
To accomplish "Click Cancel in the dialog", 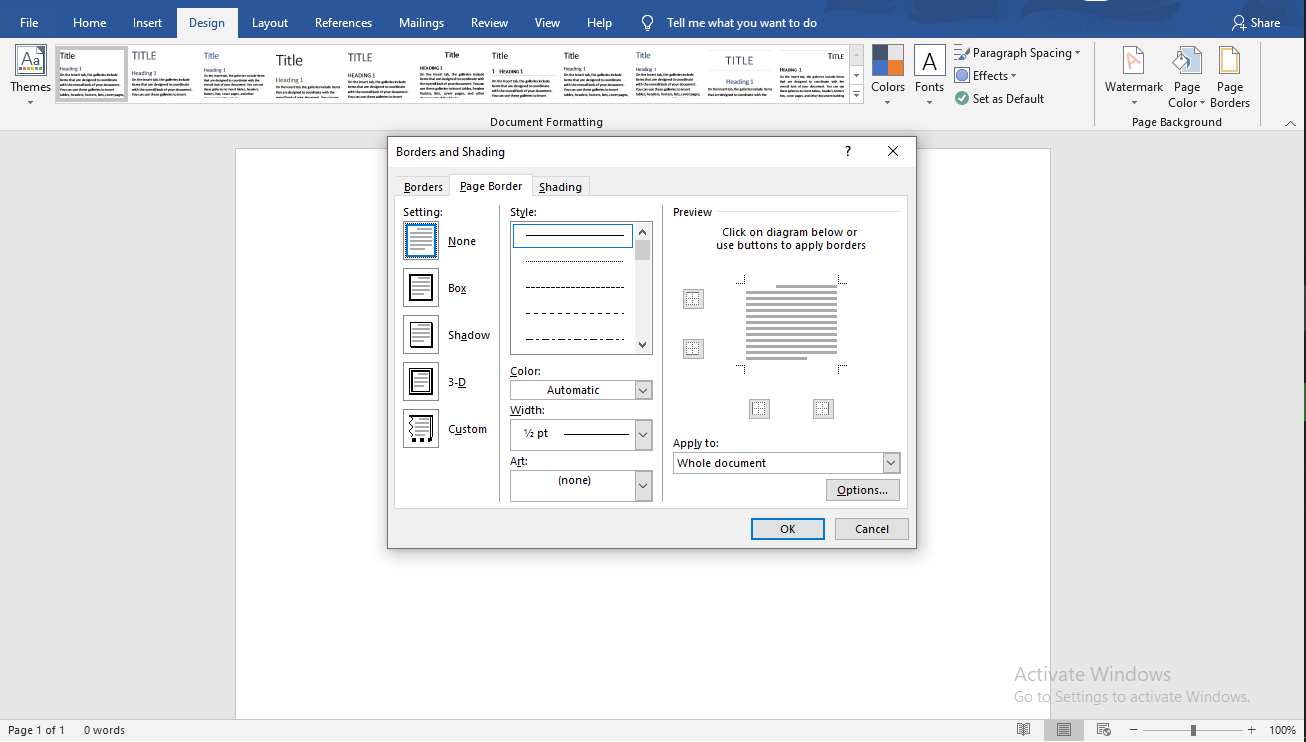I will coord(872,529).
